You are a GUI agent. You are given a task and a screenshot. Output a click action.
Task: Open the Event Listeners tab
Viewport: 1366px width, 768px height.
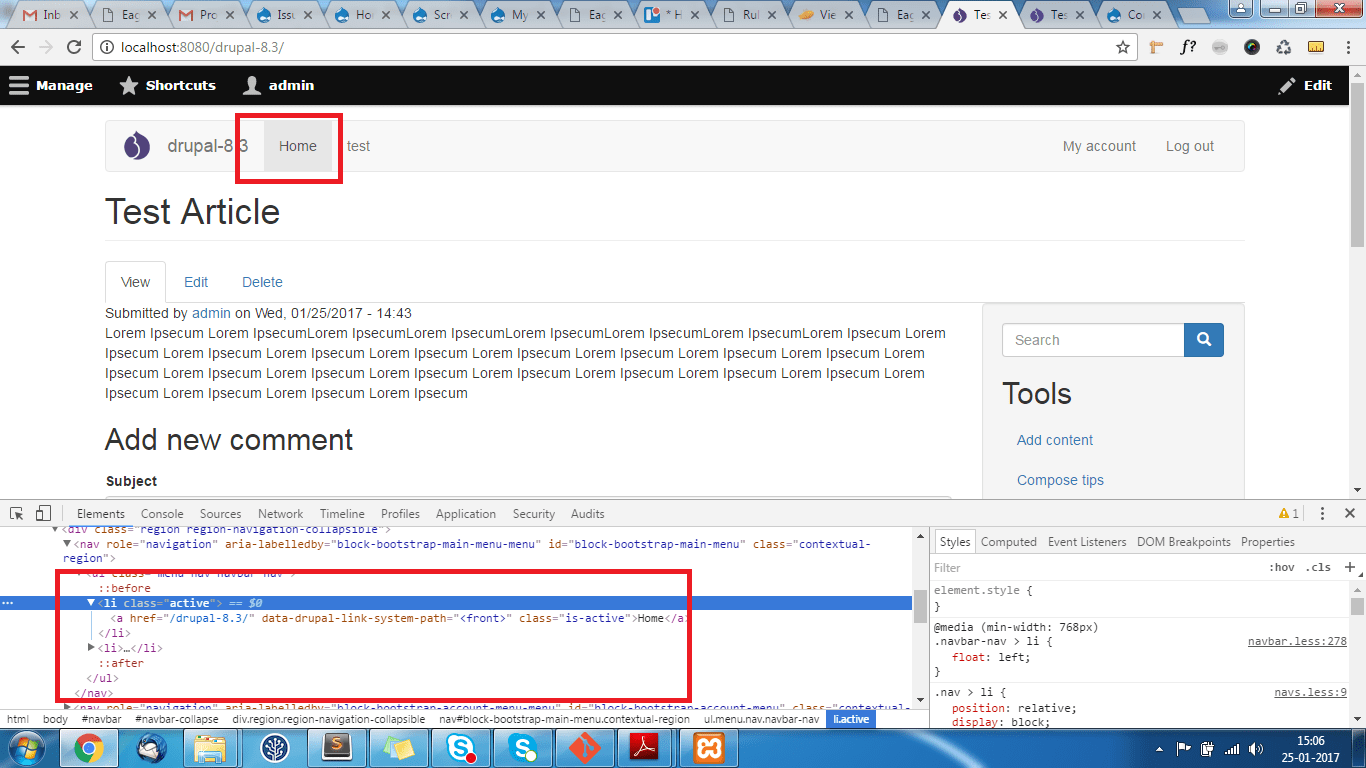pyautogui.click(x=1087, y=541)
